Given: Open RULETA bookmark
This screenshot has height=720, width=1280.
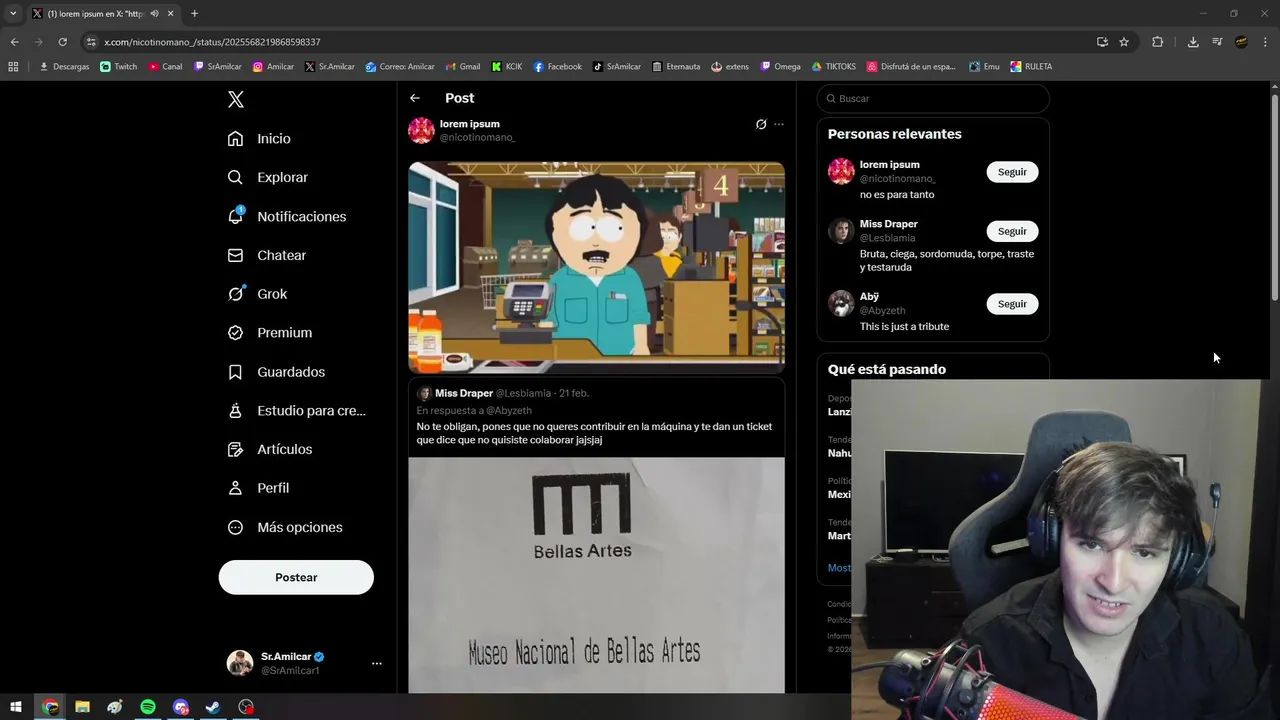Looking at the screenshot, I should pos(1031,67).
